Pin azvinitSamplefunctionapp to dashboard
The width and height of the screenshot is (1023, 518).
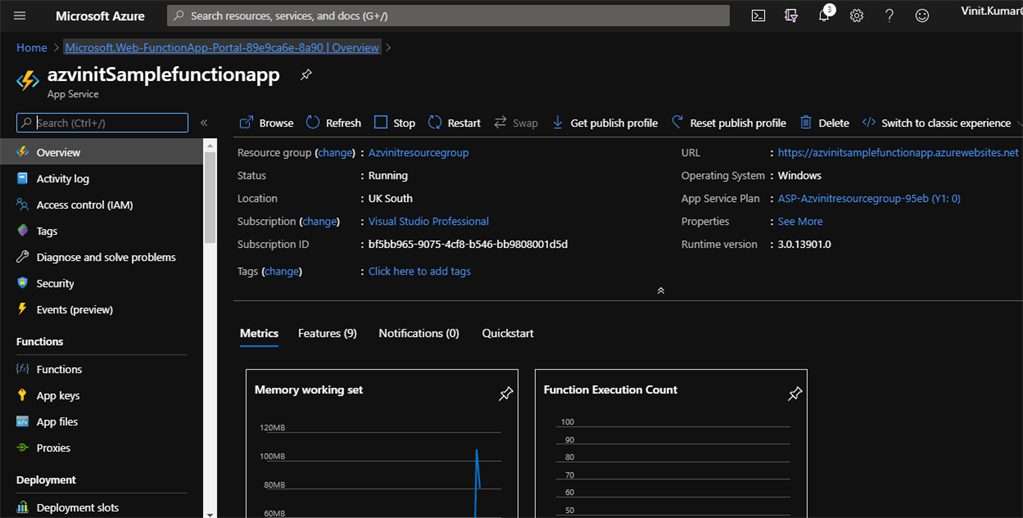(305, 75)
